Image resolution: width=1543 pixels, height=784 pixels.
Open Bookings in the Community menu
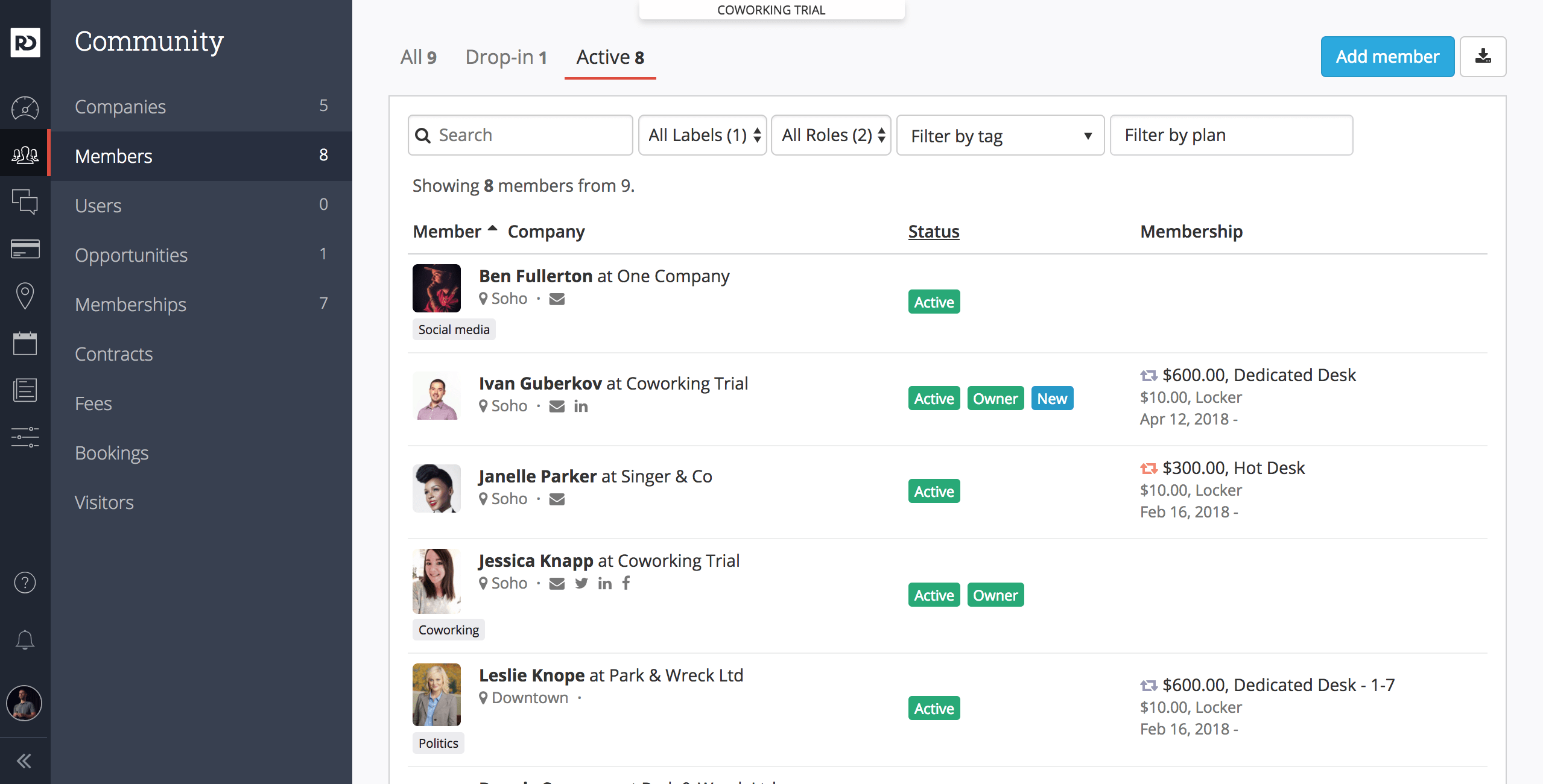[x=201, y=453]
